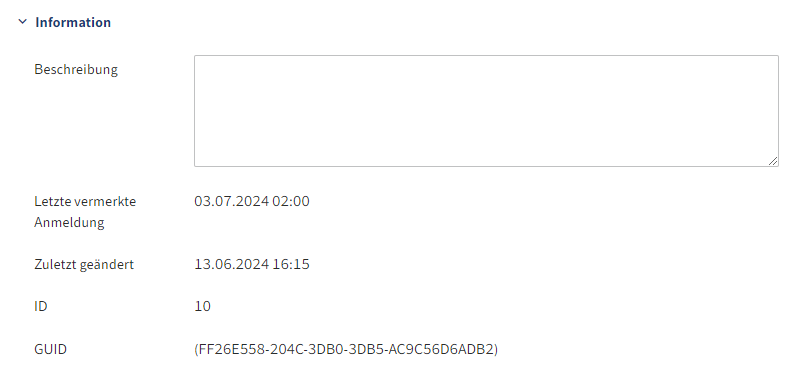Collapse the Information section chevron
The width and height of the screenshot is (798, 380).
(x=22, y=22)
